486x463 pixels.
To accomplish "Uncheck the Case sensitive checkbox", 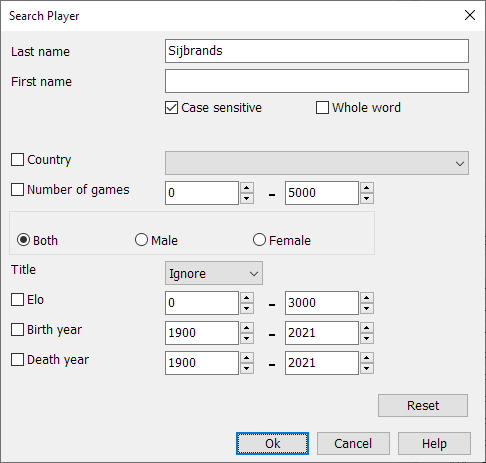I will (171, 108).
